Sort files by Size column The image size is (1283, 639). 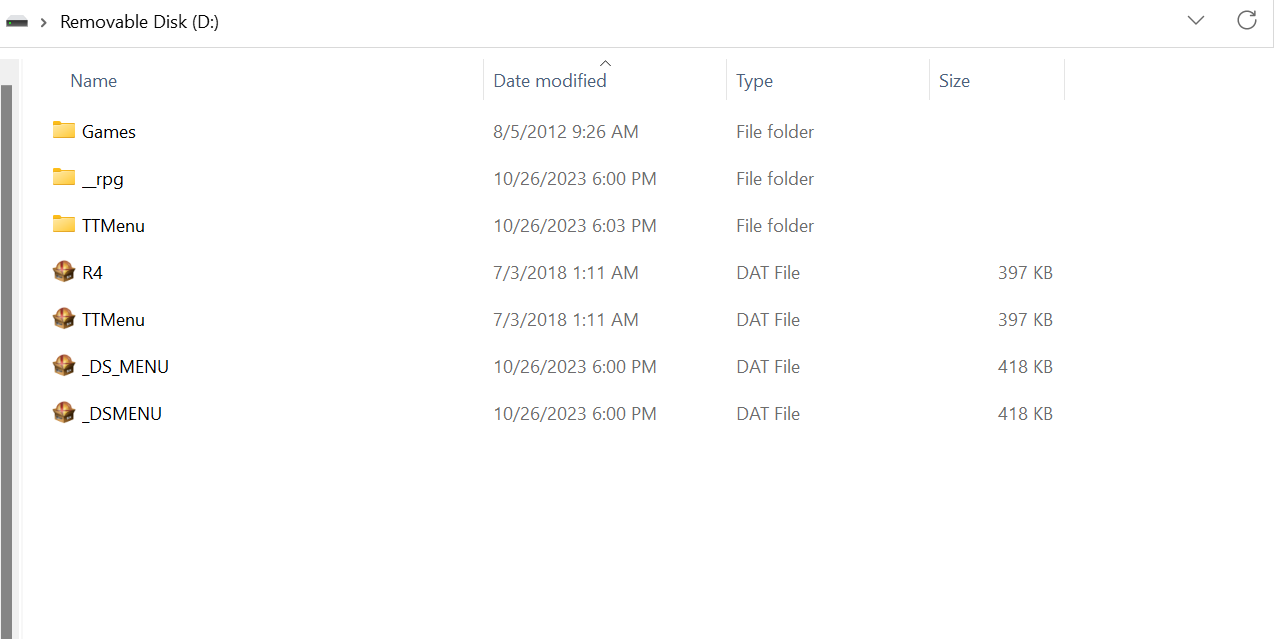pos(954,81)
